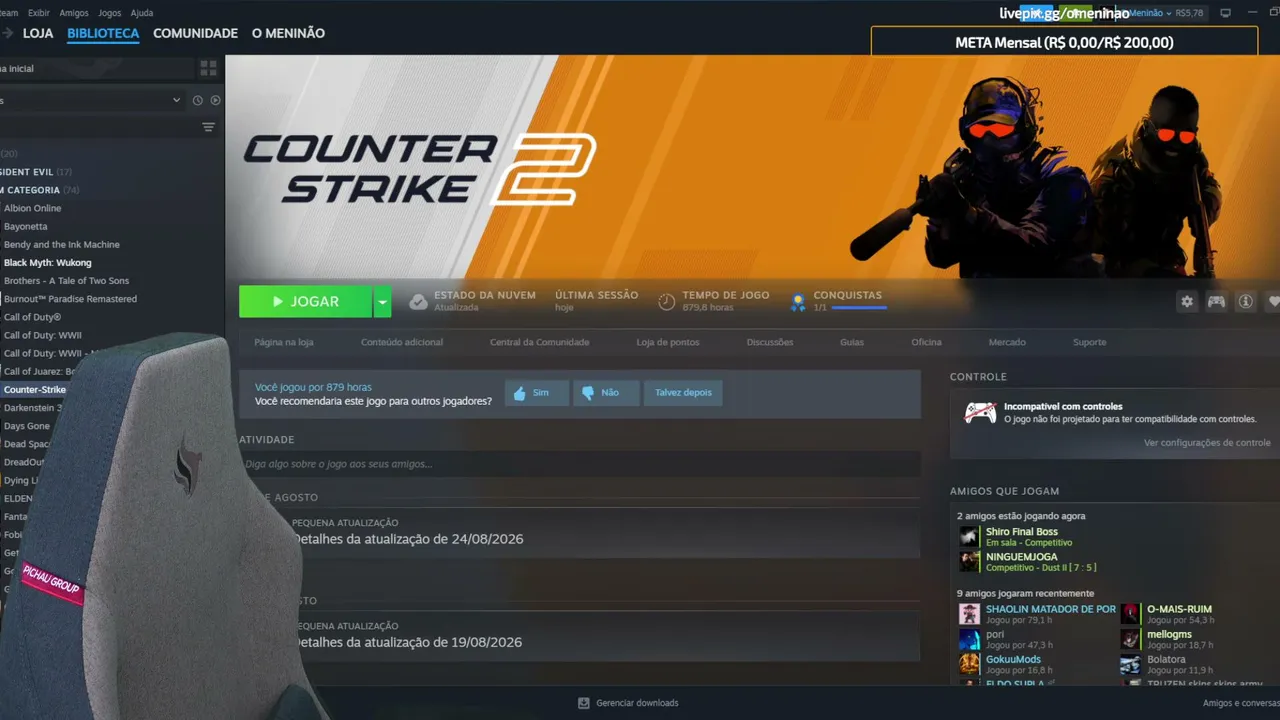Click the ready-to-play filter icon
Screen dimensions: 1280x720
pyautogui.click(x=215, y=100)
